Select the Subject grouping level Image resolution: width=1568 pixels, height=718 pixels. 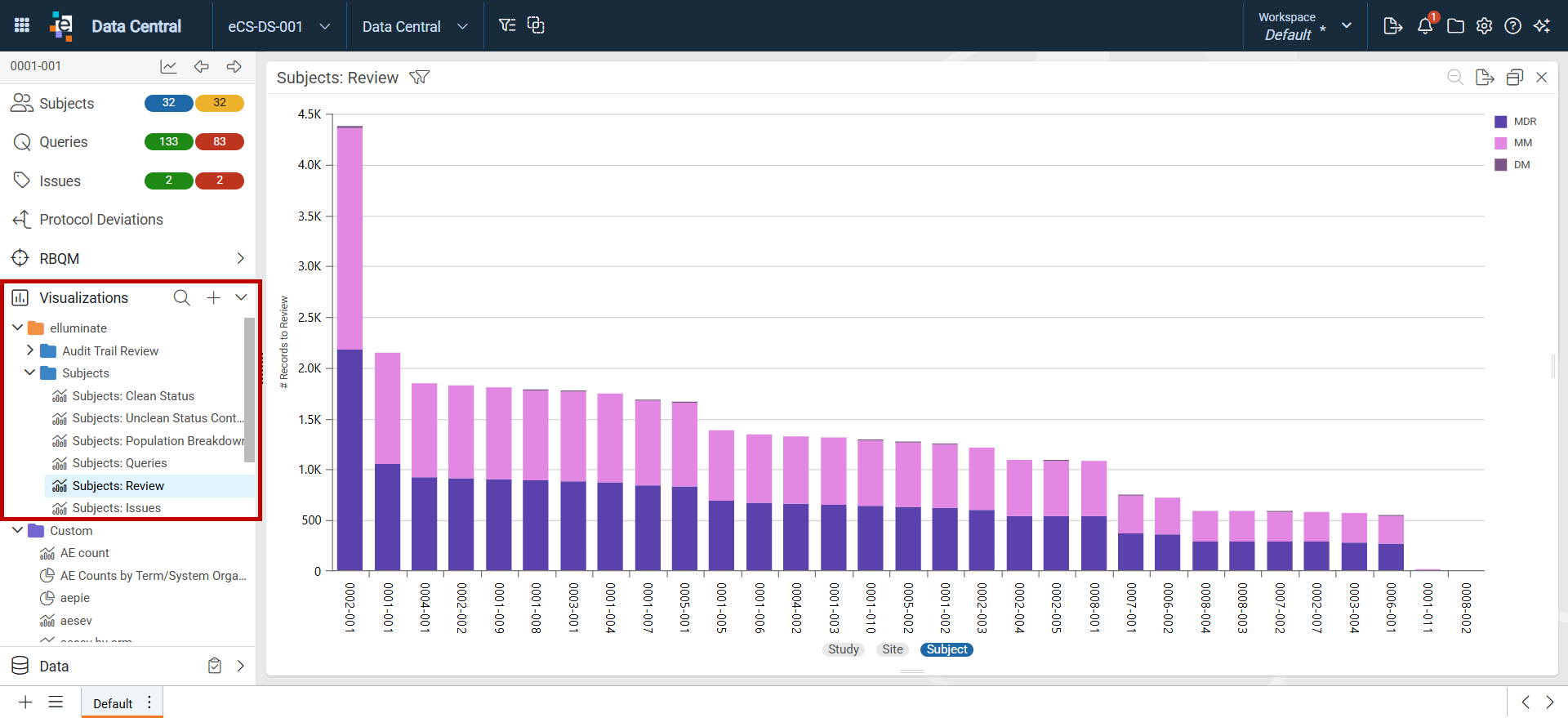pos(947,649)
